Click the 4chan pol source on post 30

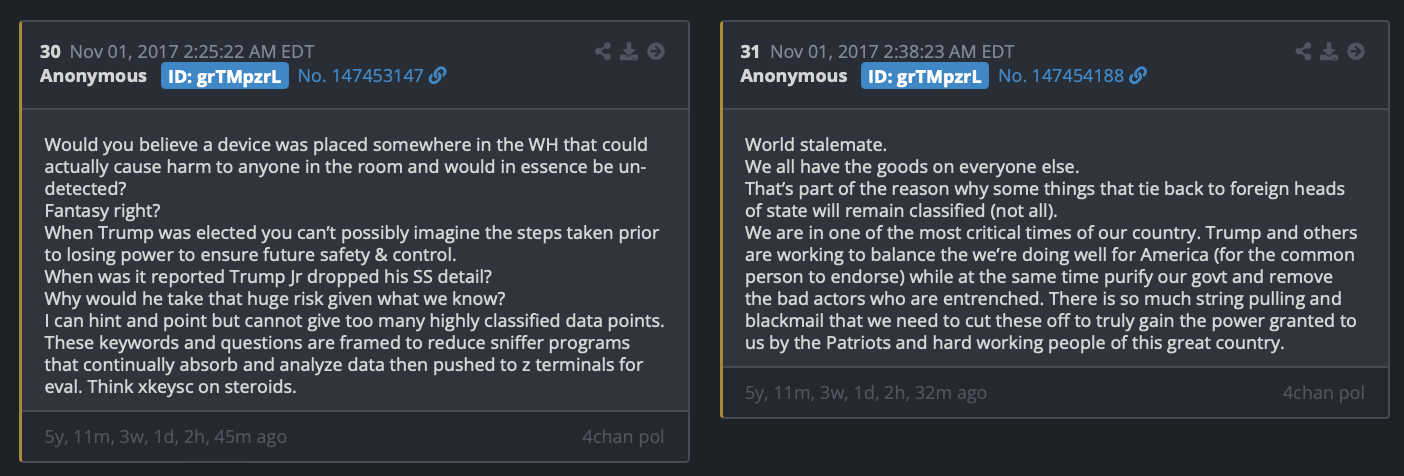tap(623, 436)
